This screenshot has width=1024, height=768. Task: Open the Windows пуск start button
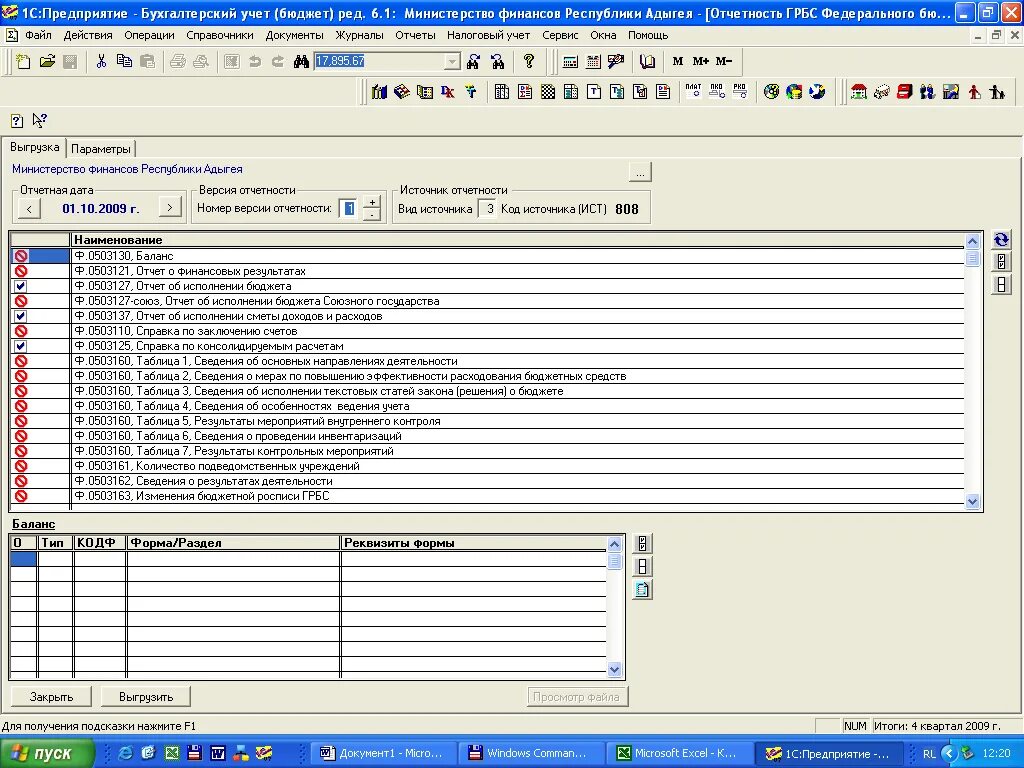tap(46, 753)
